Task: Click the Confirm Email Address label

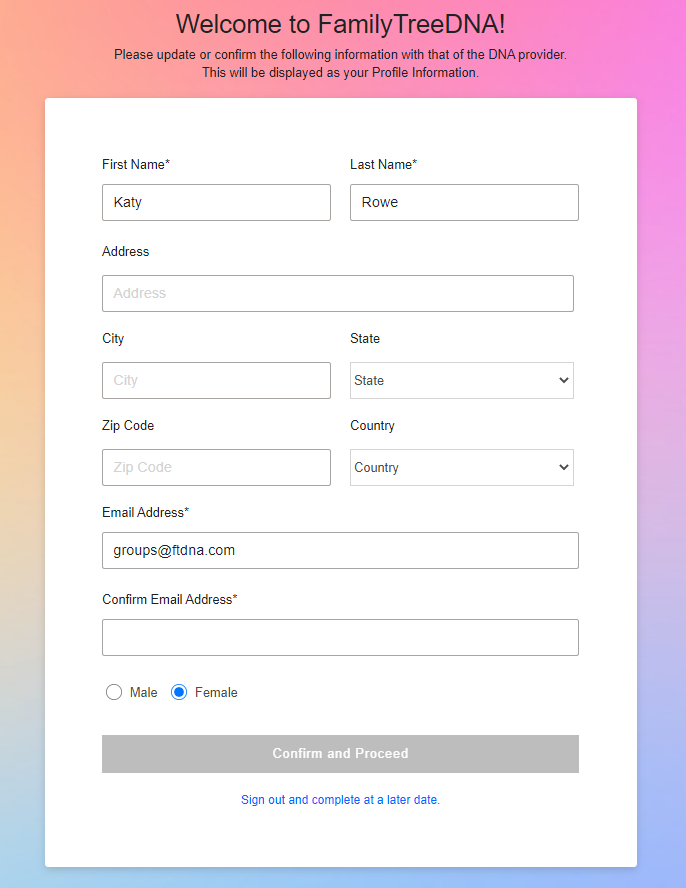Action: point(170,599)
